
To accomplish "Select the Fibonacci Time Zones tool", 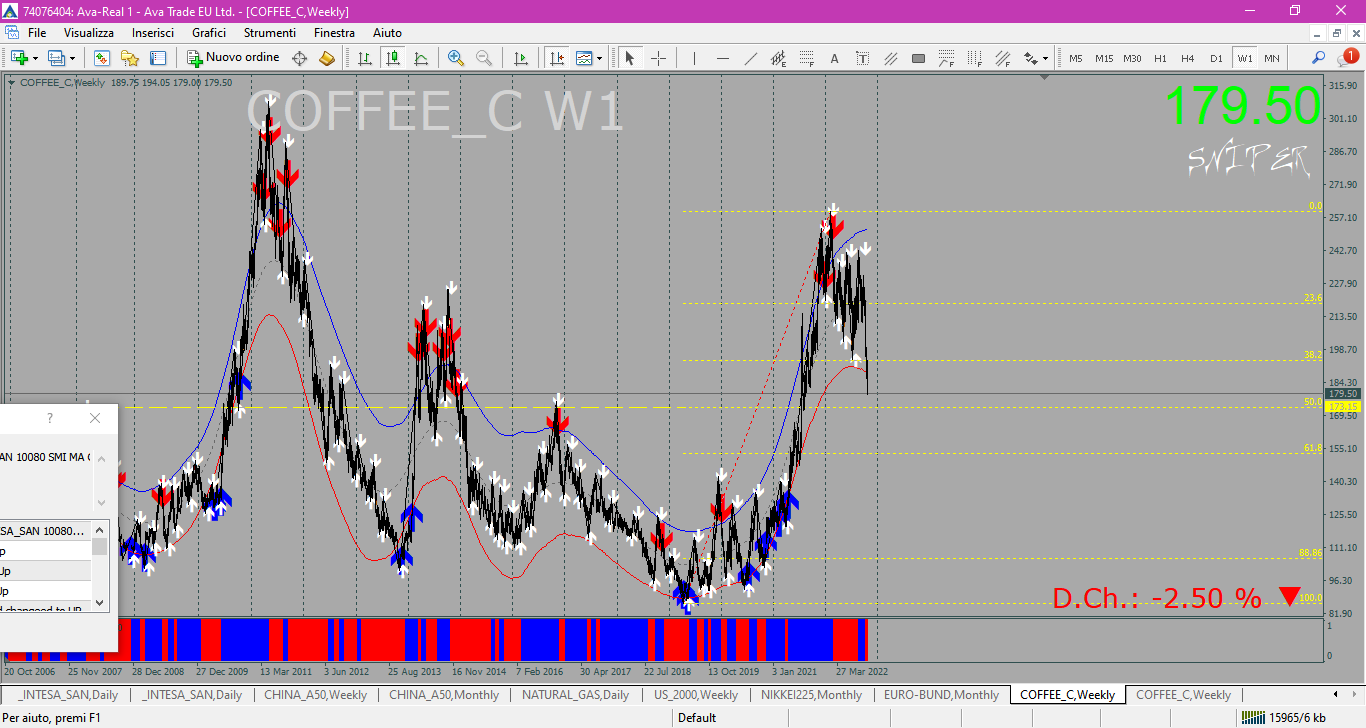I will coord(974,58).
